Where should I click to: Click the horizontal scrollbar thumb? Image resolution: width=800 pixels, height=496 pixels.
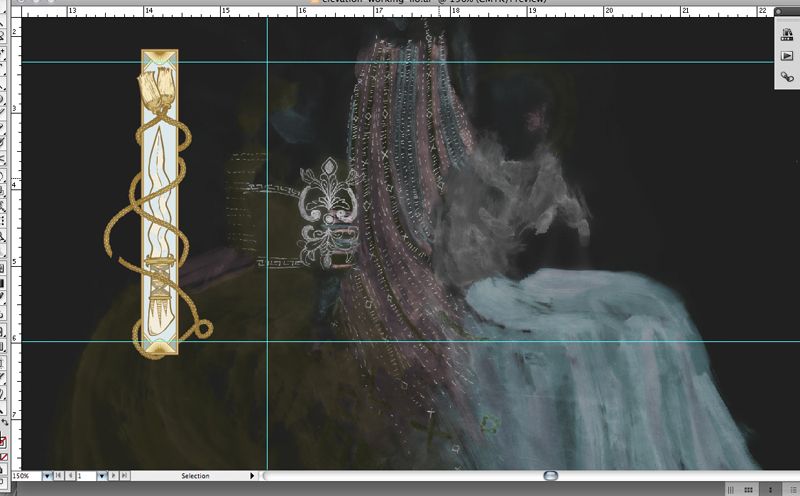point(550,475)
